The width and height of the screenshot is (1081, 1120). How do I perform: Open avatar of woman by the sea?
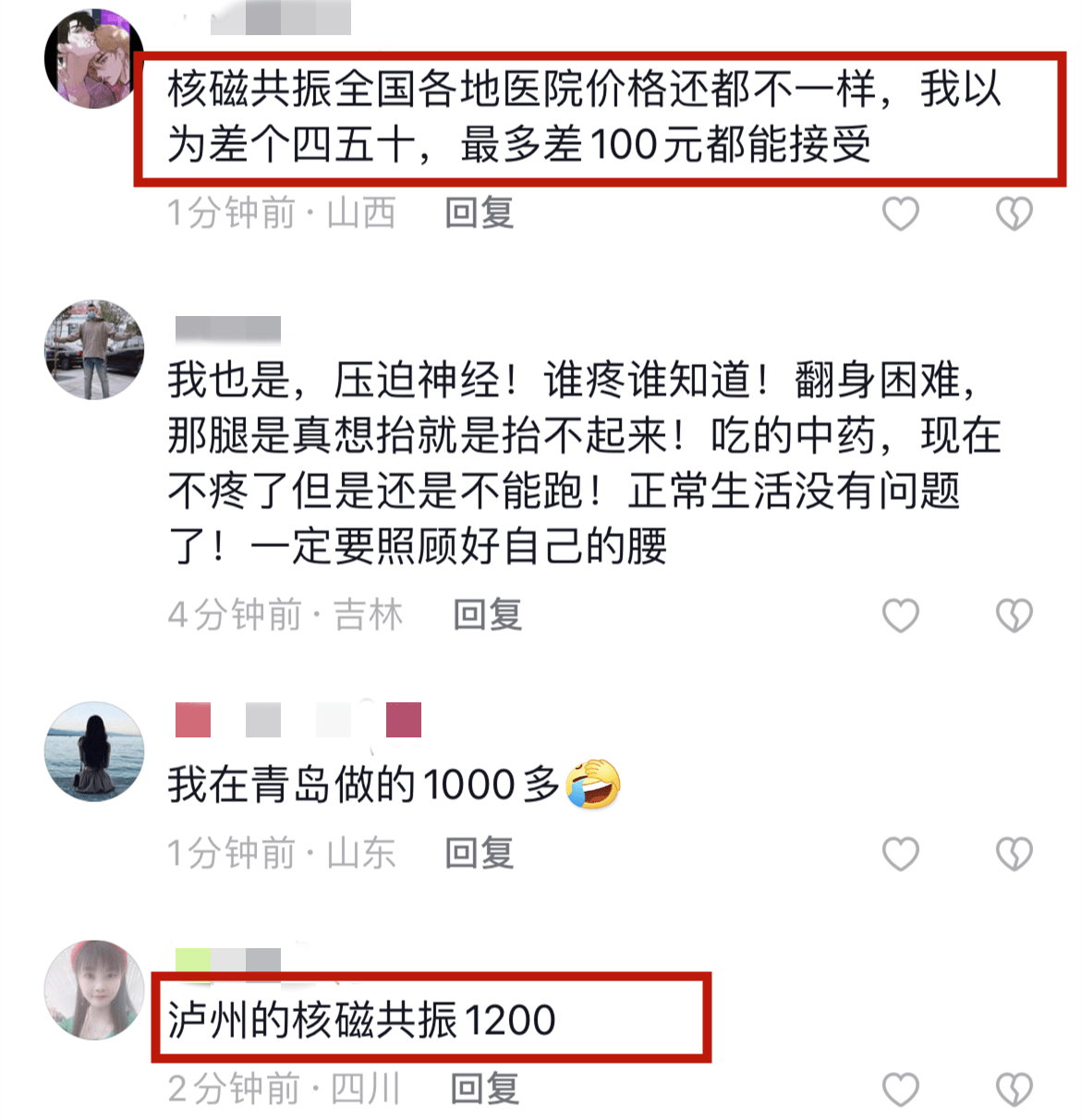click(94, 751)
